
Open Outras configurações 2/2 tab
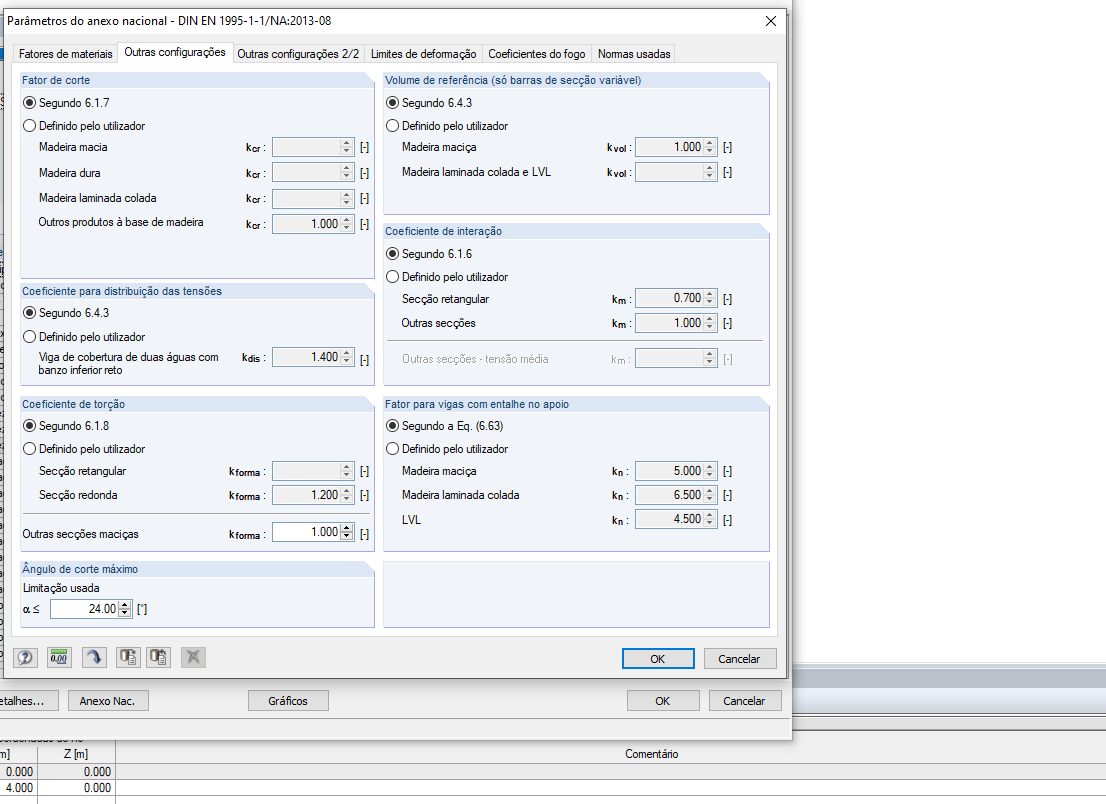pyautogui.click(x=298, y=54)
